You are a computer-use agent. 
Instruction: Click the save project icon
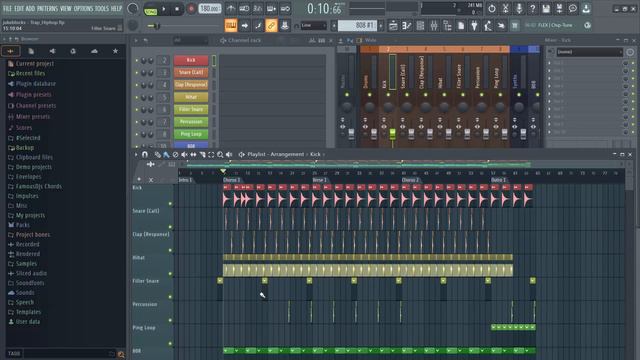[x=546, y=9]
